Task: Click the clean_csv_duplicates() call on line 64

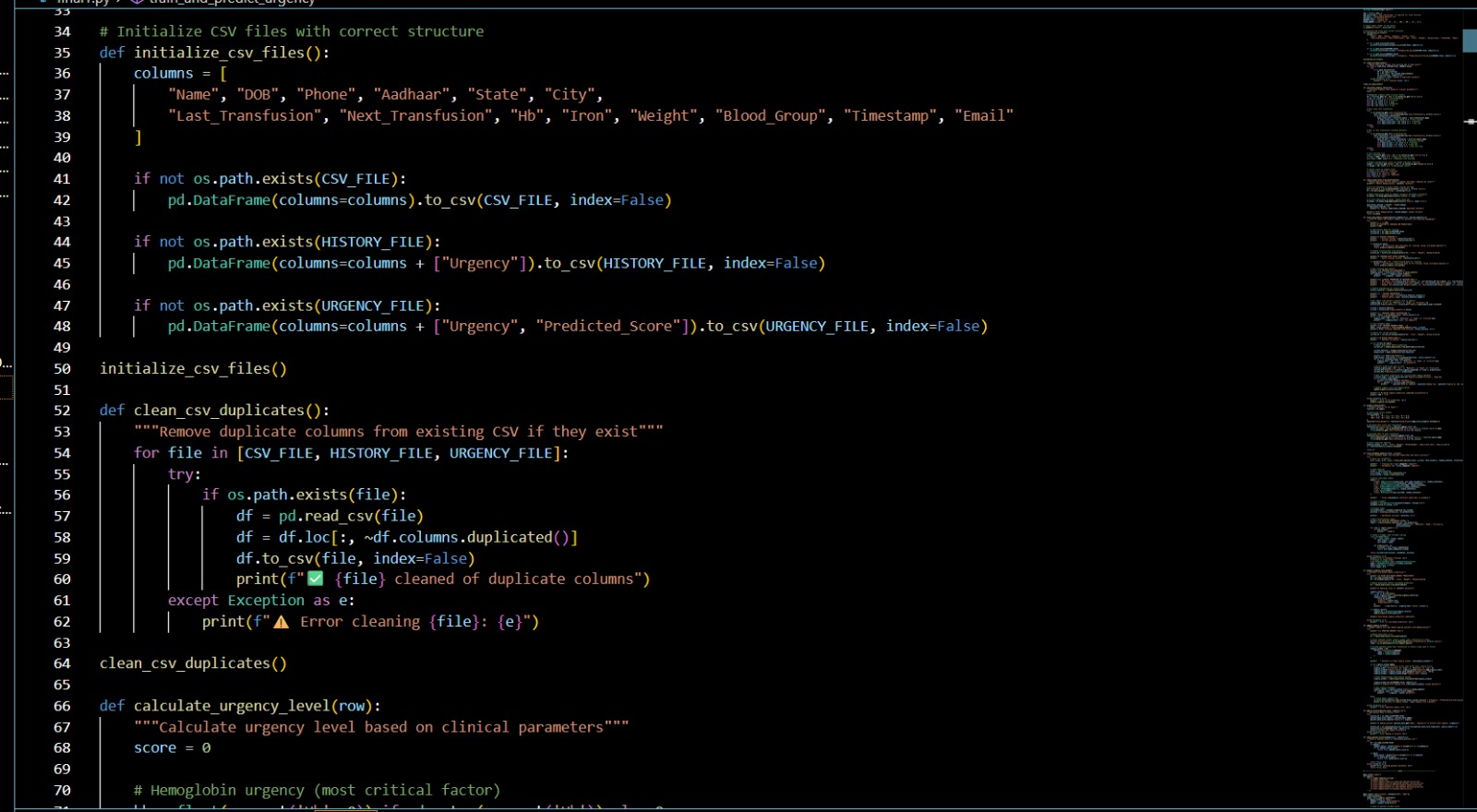Action: click(193, 663)
